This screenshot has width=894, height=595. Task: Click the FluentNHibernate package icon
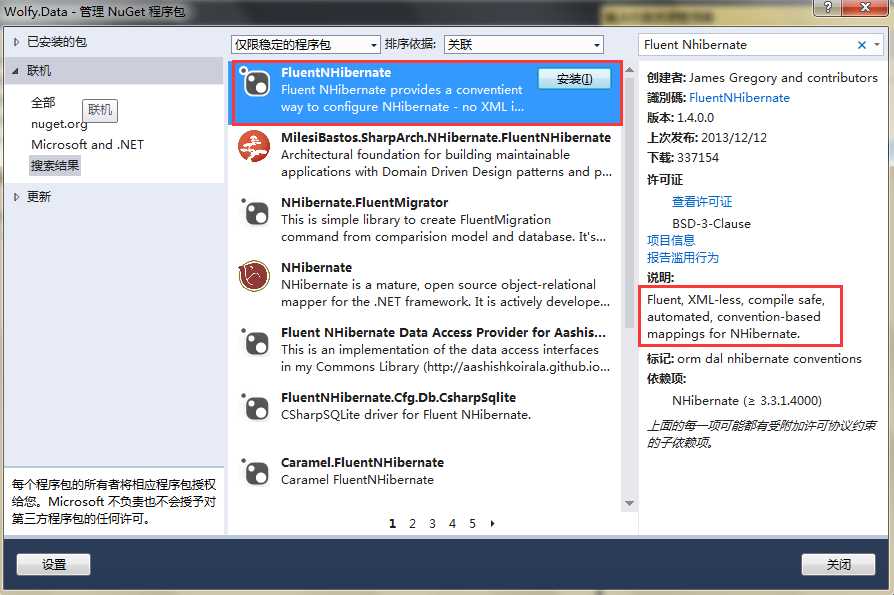coord(255,83)
